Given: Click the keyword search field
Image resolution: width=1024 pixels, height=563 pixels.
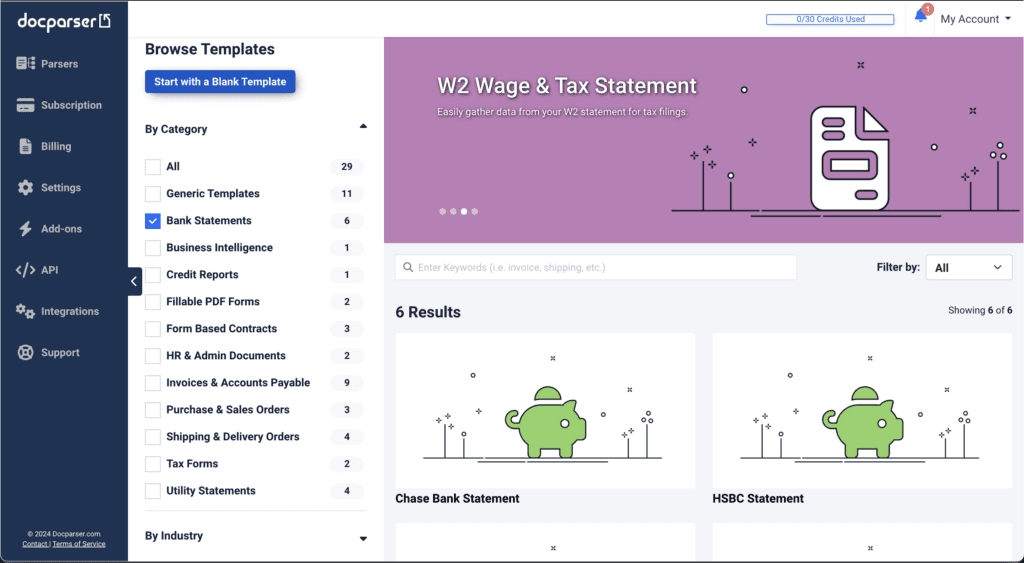Looking at the screenshot, I should coord(596,268).
